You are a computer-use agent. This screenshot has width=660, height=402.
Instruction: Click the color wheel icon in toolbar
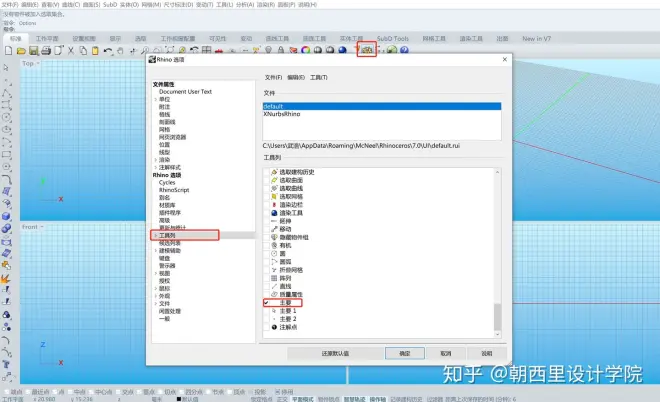tap(306, 50)
